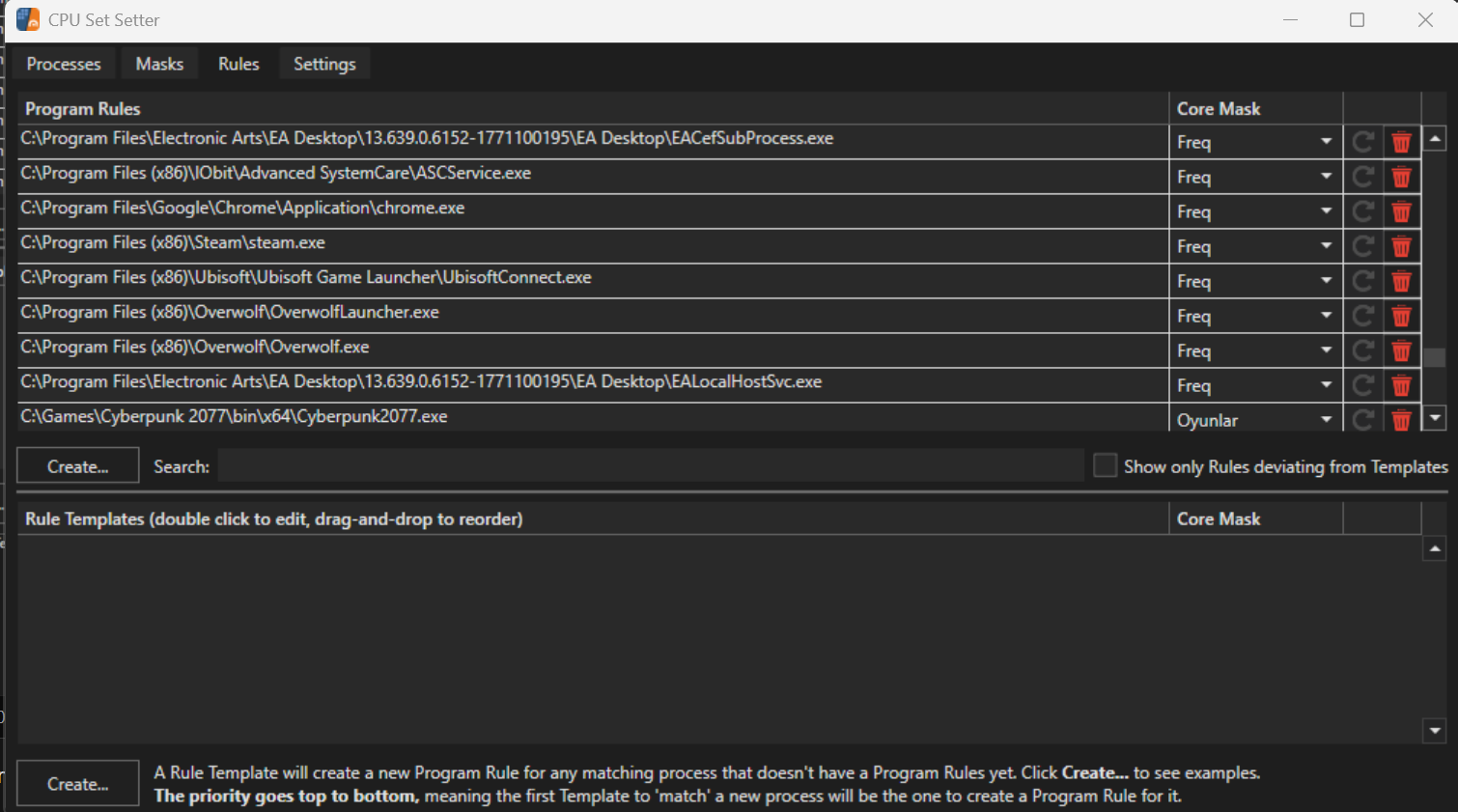Click the Overwolf.exe path text
This screenshot has width=1458, height=812.
195,347
